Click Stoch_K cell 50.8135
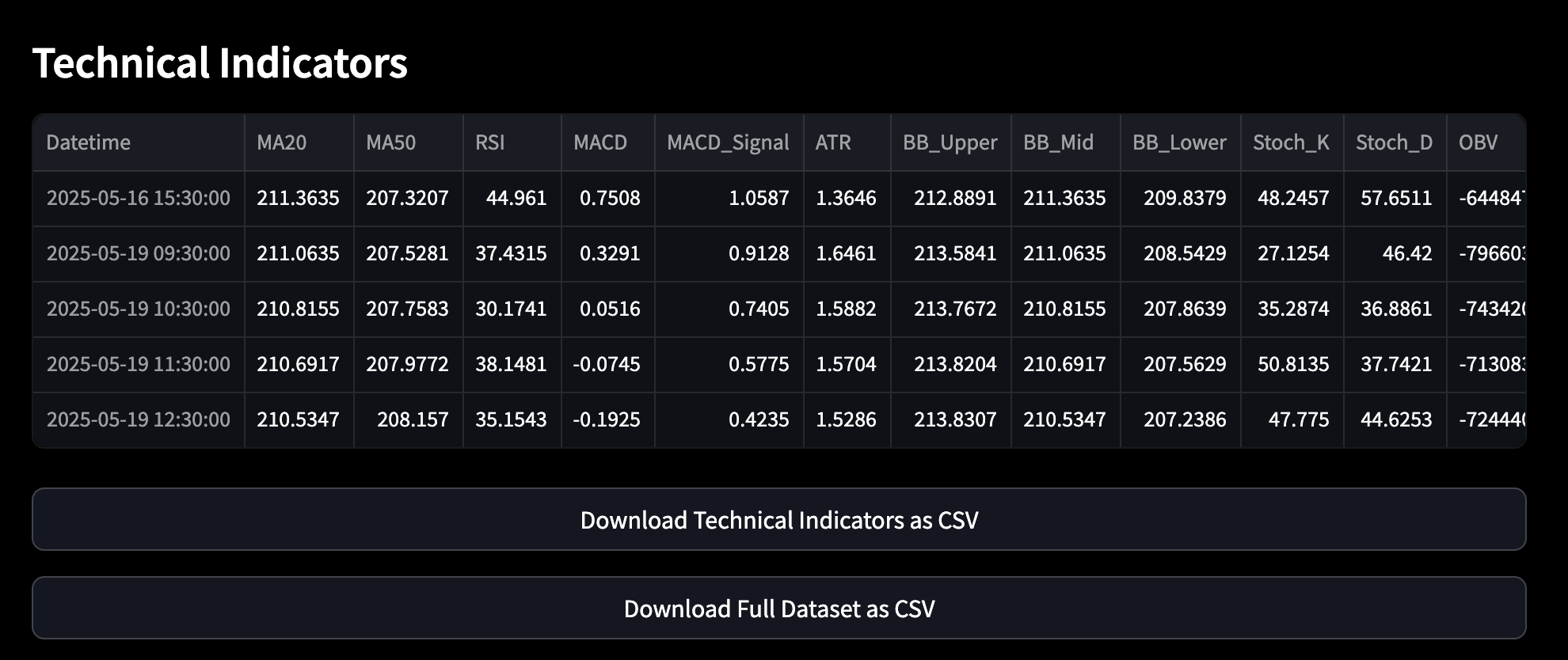Screen dimensions: 1568x660 click(x=1292, y=364)
